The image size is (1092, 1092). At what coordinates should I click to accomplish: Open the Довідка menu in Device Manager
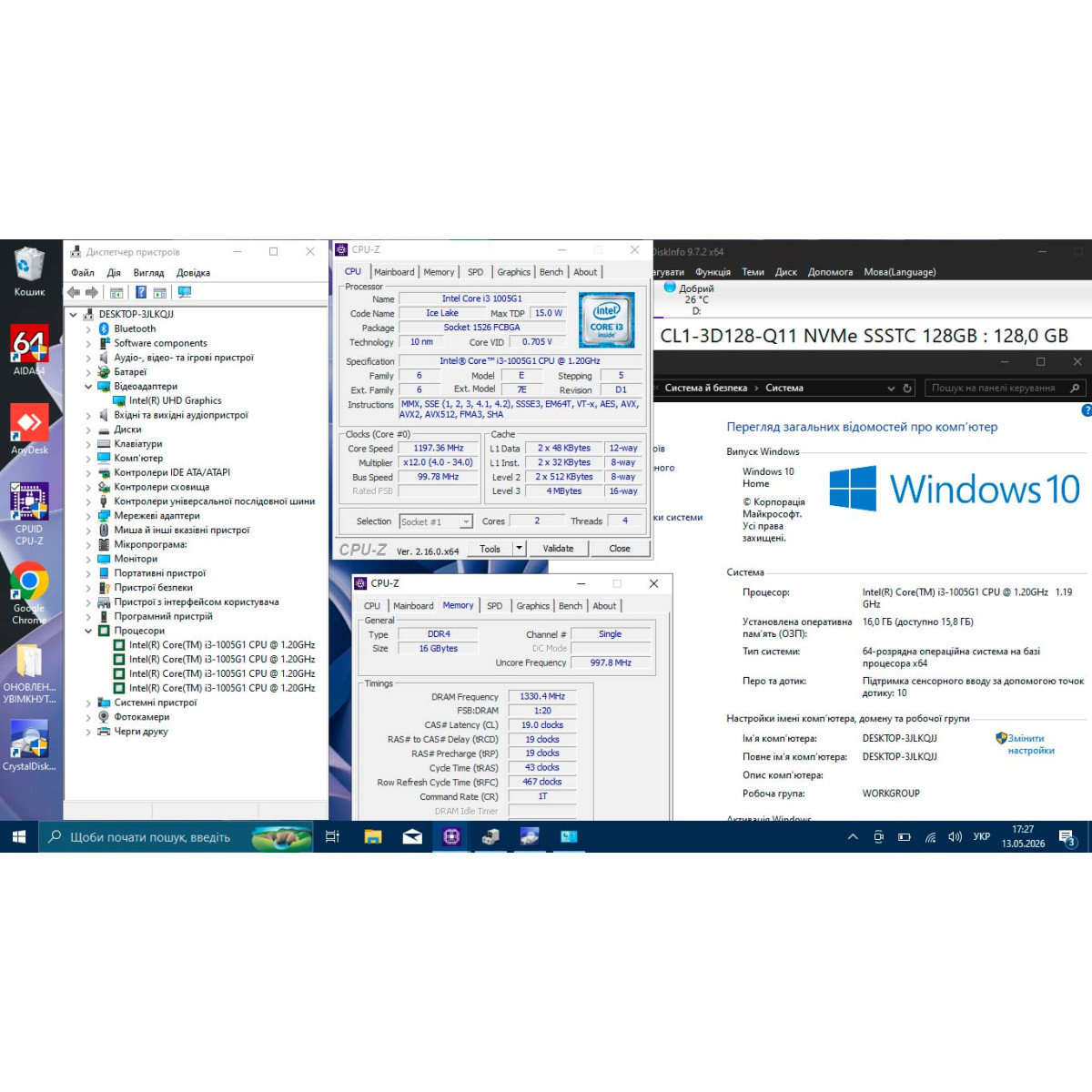click(x=193, y=272)
